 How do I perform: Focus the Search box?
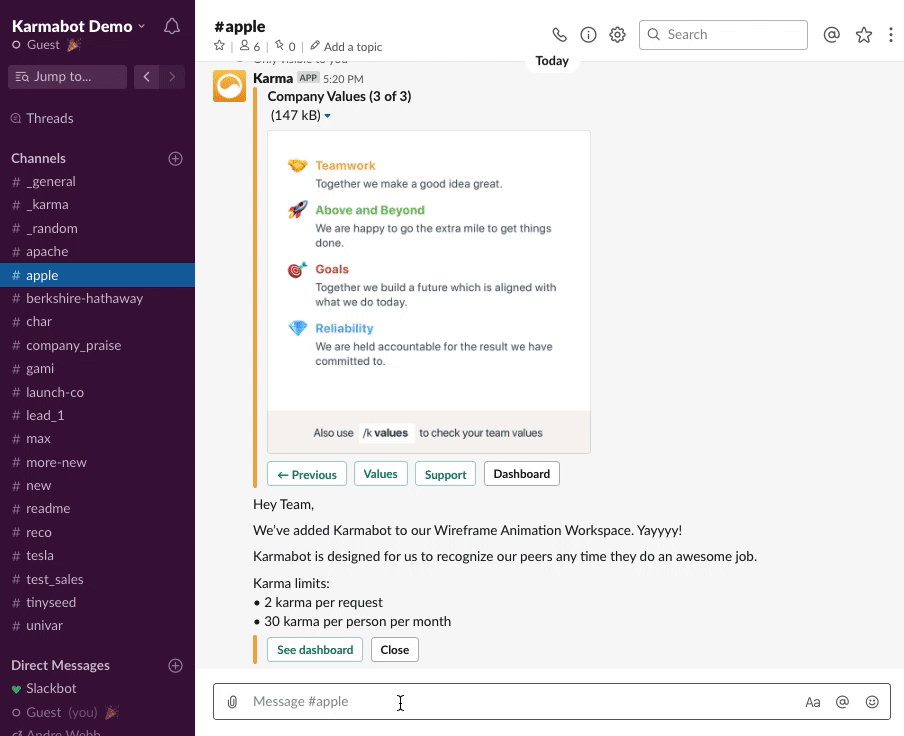click(x=723, y=35)
